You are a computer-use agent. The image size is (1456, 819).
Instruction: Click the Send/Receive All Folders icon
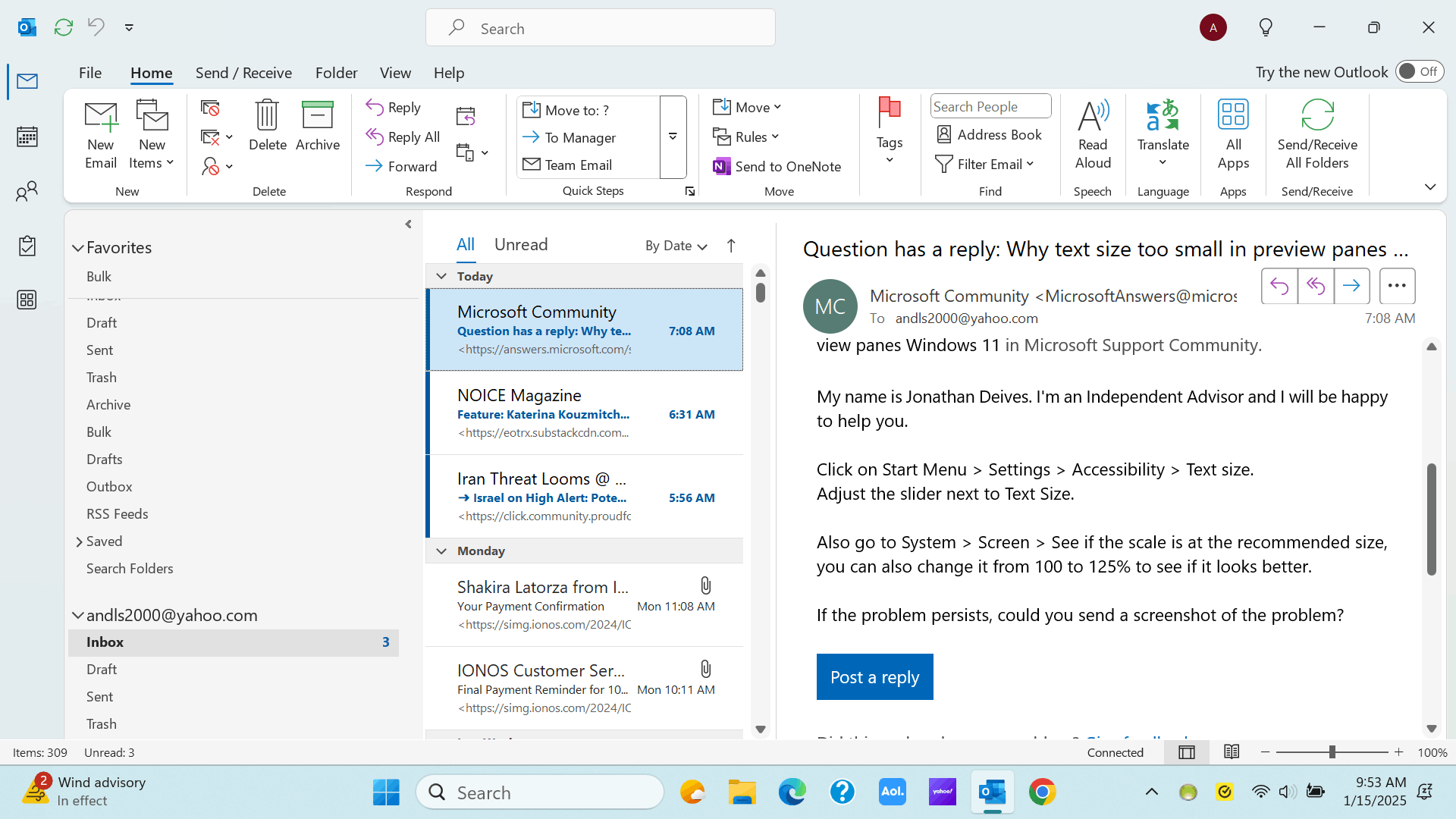point(1317,116)
